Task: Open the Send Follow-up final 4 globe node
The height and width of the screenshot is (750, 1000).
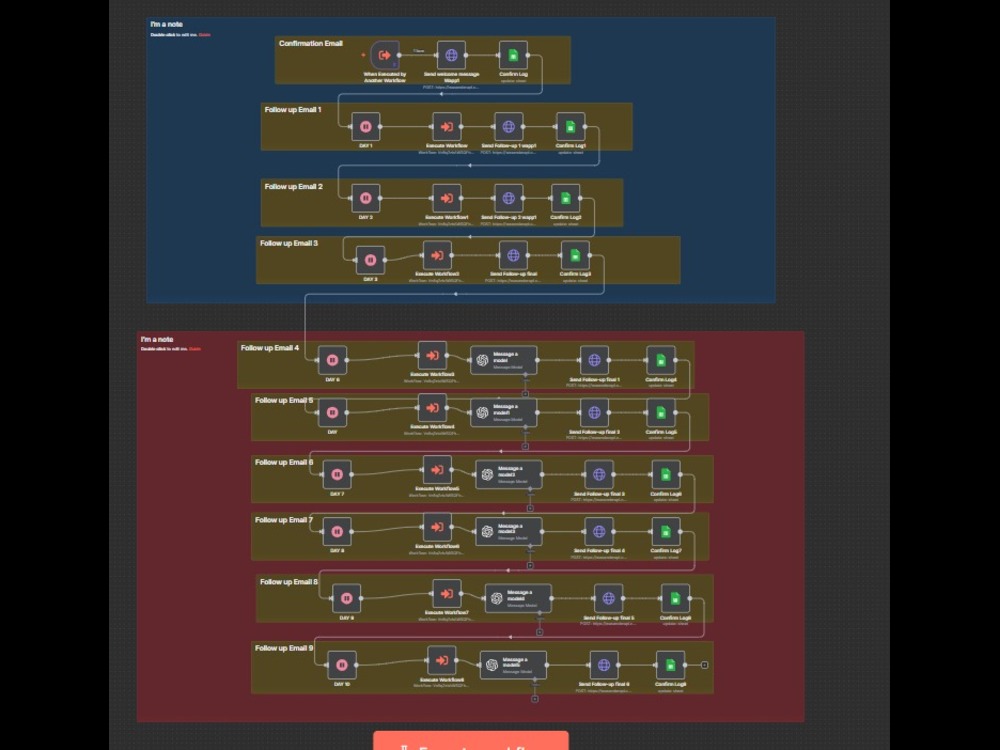Action: tap(599, 532)
